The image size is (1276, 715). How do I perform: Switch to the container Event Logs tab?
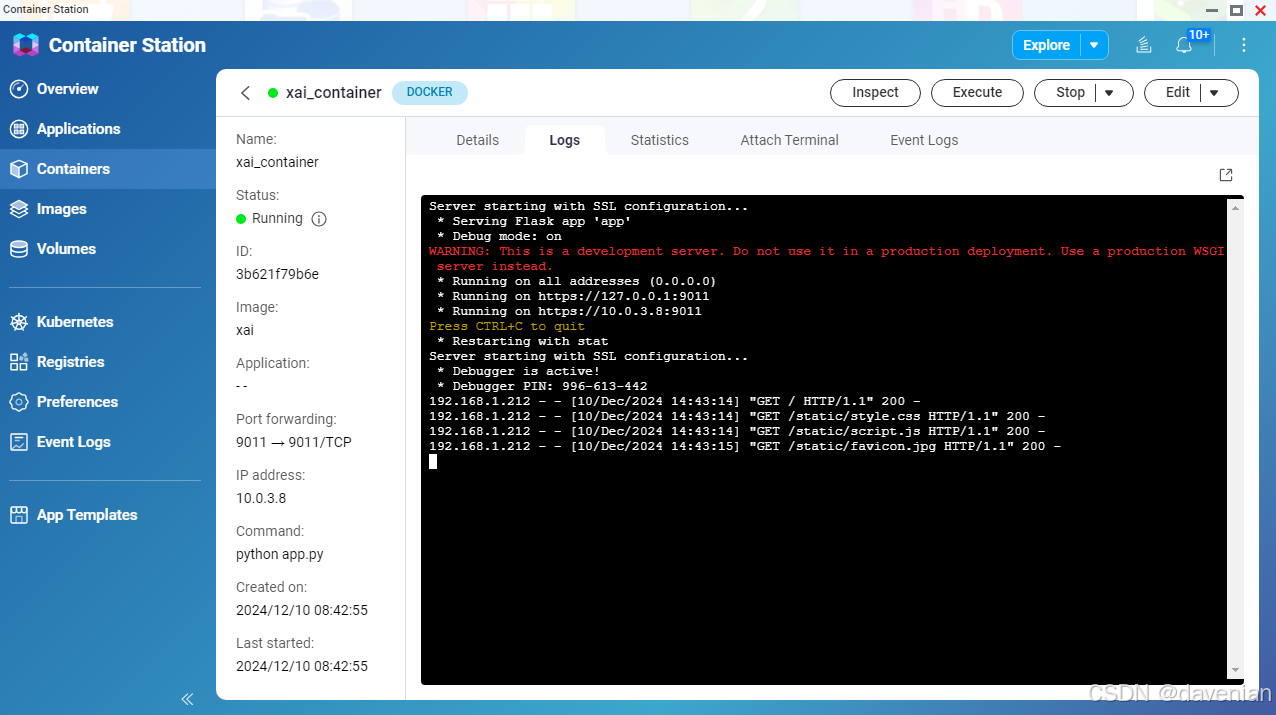[924, 140]
